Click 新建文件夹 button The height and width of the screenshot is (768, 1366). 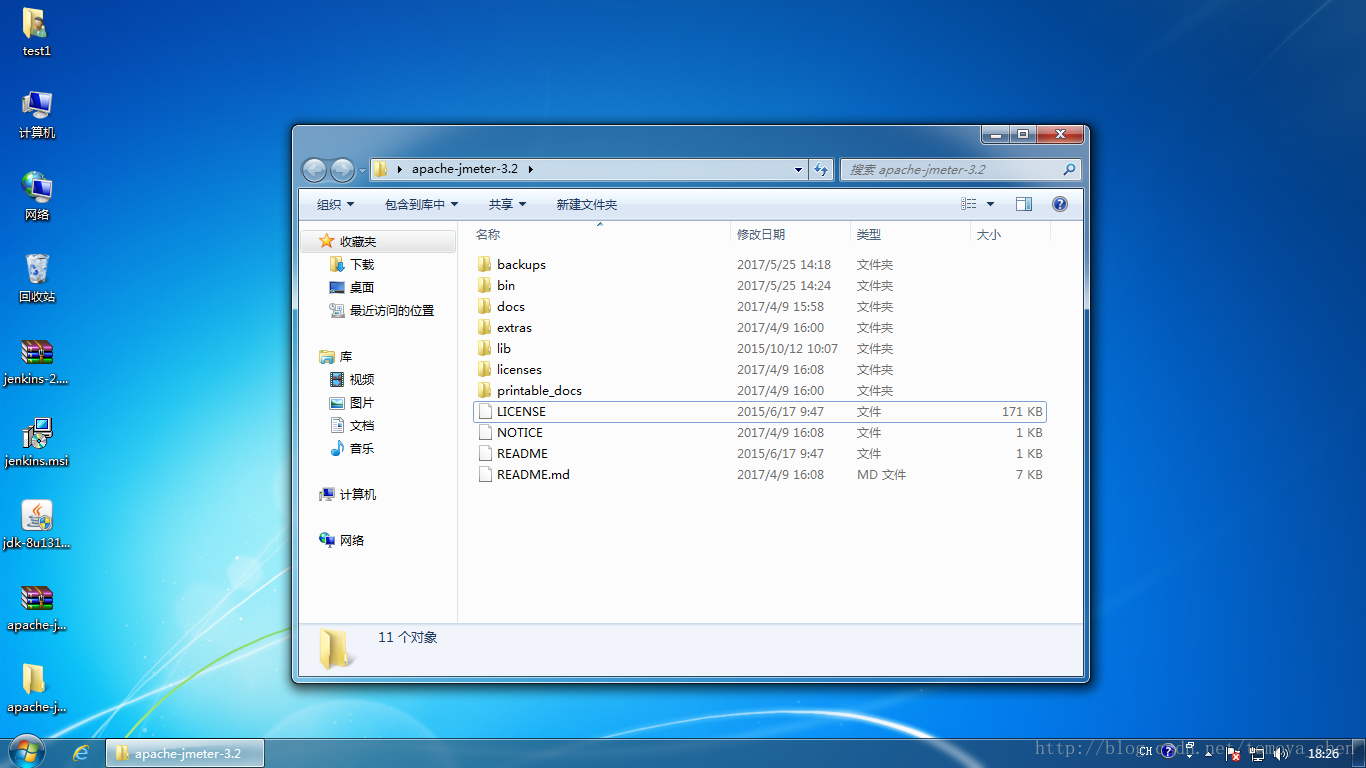[x=586, y=204]
